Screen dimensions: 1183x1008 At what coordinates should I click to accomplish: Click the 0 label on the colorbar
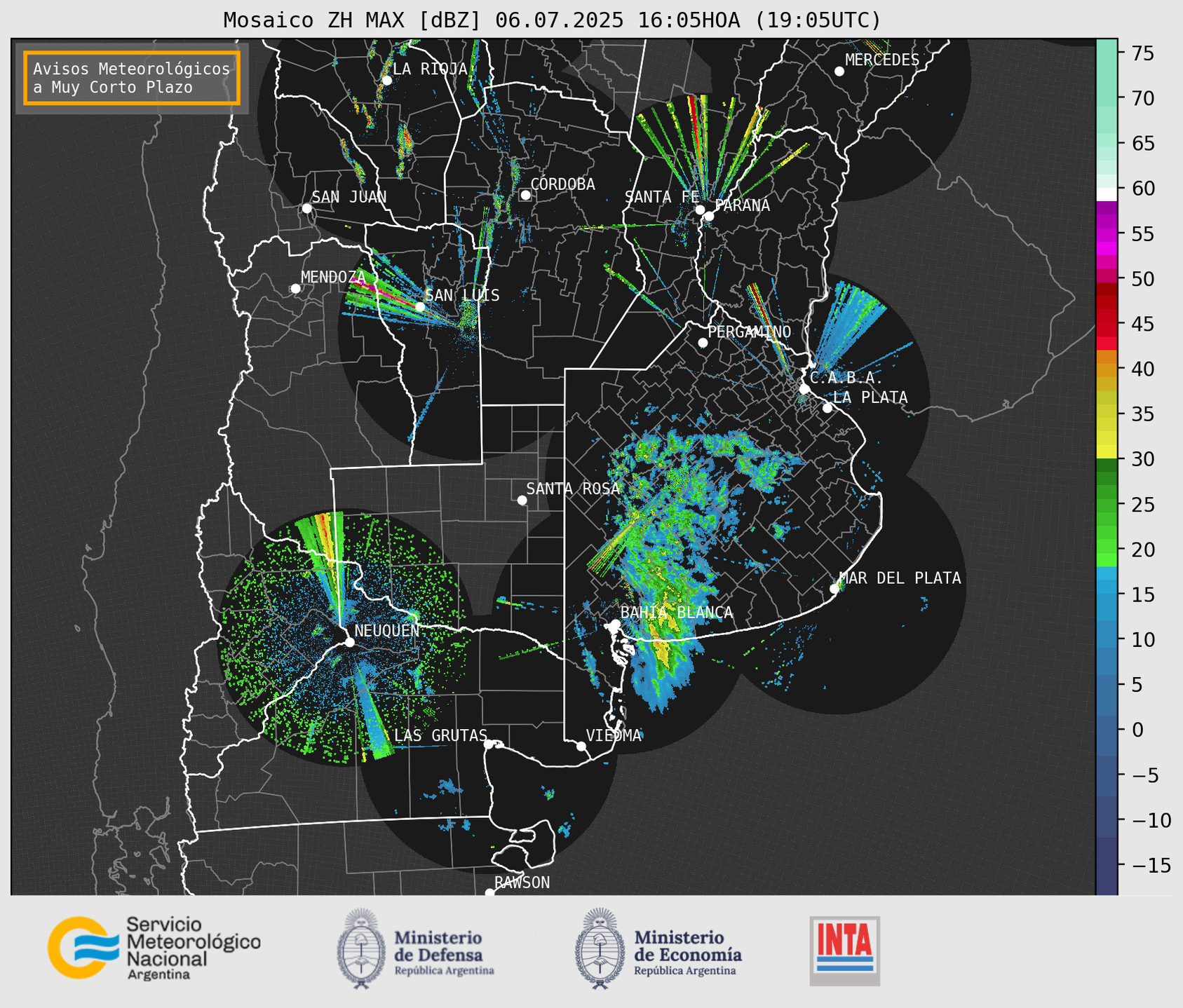click(x=1137, y=730)
